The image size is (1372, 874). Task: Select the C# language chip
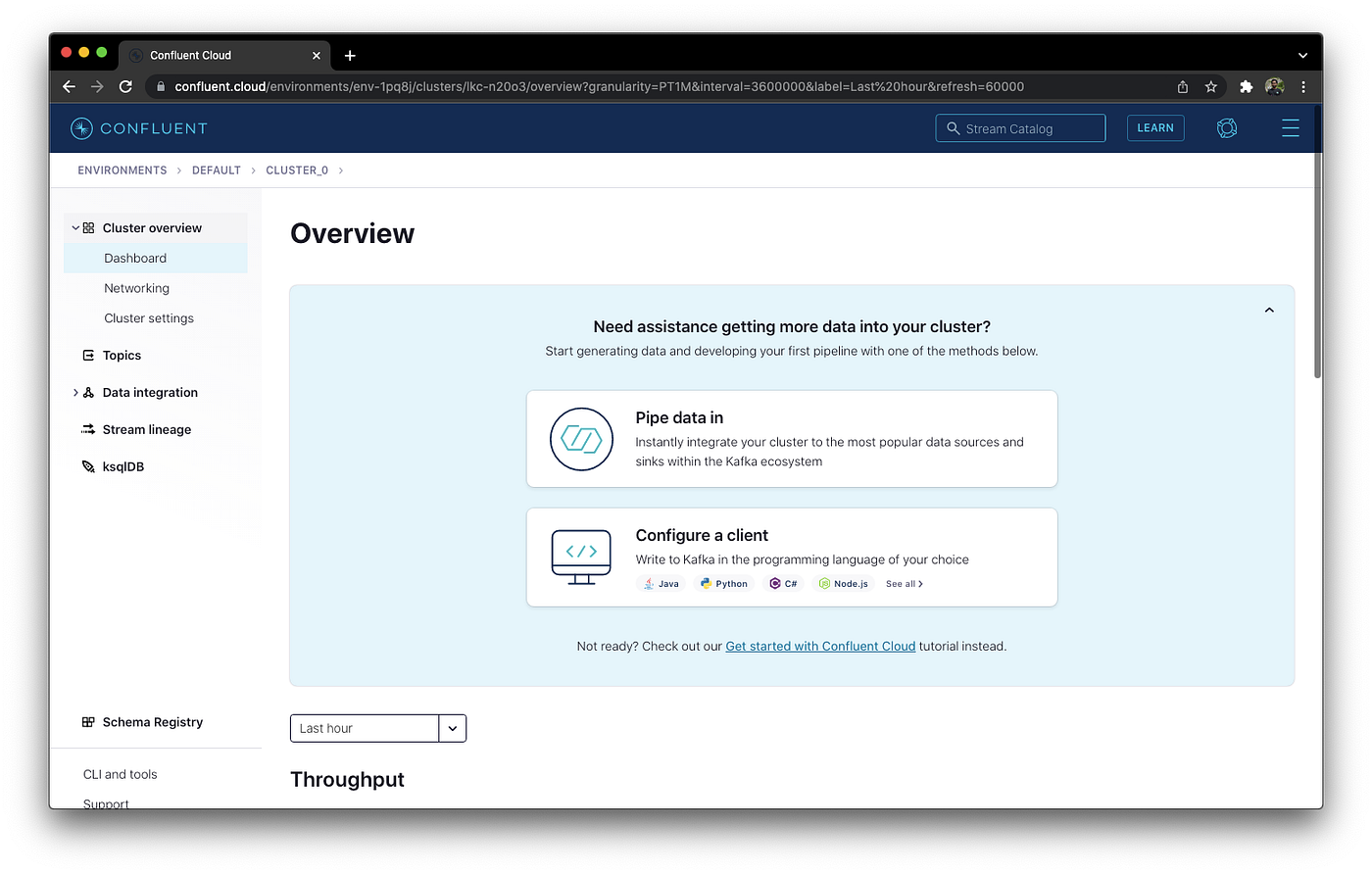[783, 584]
